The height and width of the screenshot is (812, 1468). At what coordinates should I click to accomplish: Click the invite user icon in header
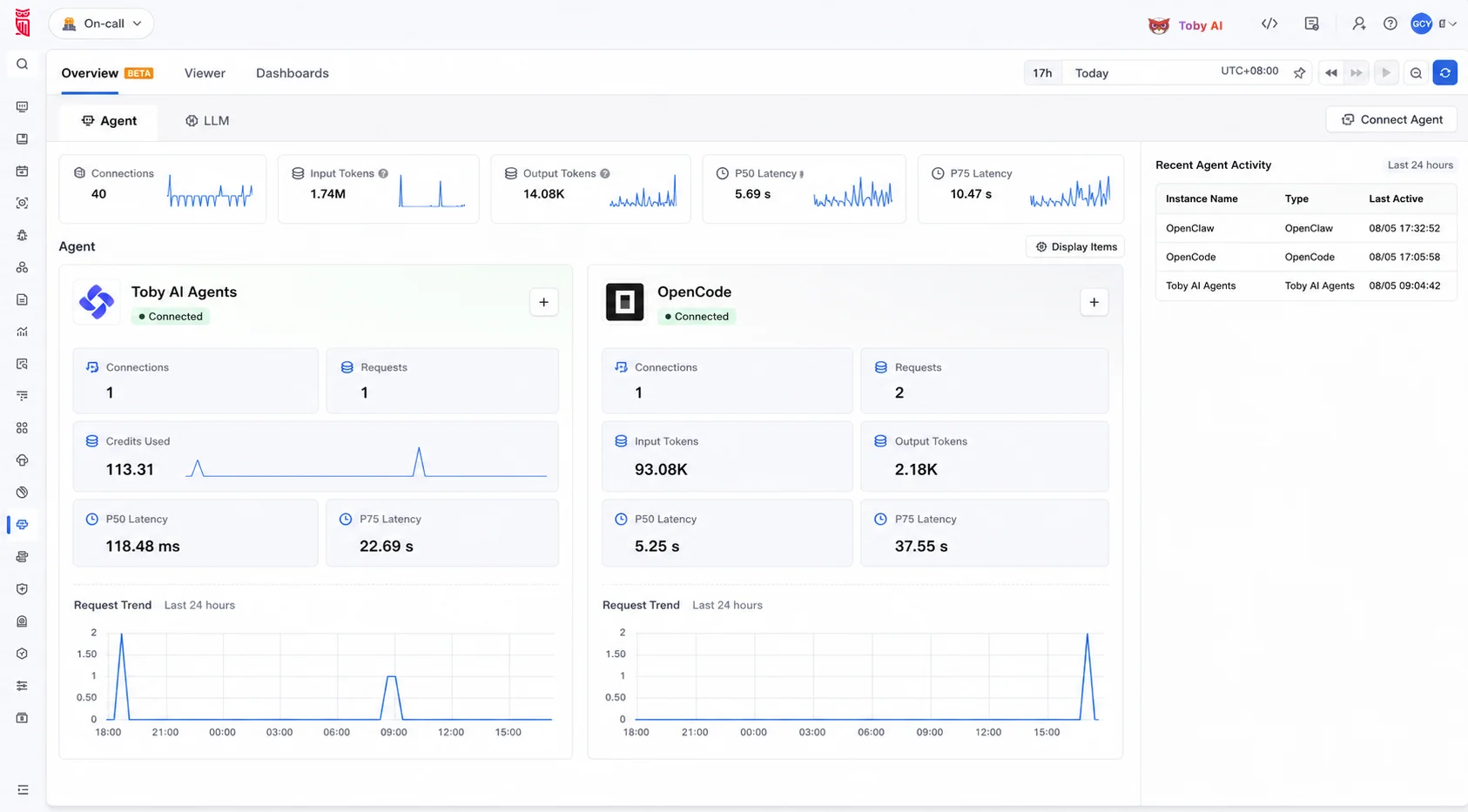click(1358, 24)
